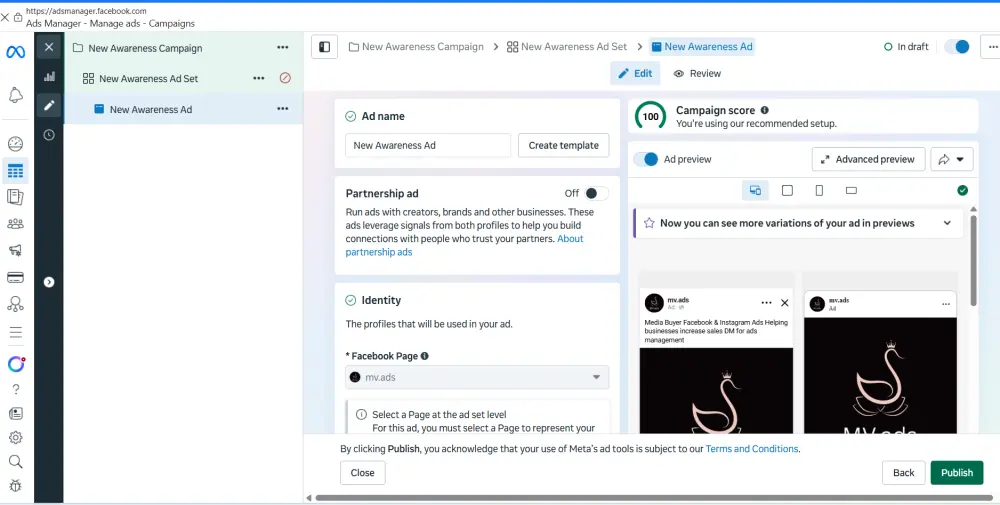
Task: Open About partnership ads link
Action: (464, 245)
